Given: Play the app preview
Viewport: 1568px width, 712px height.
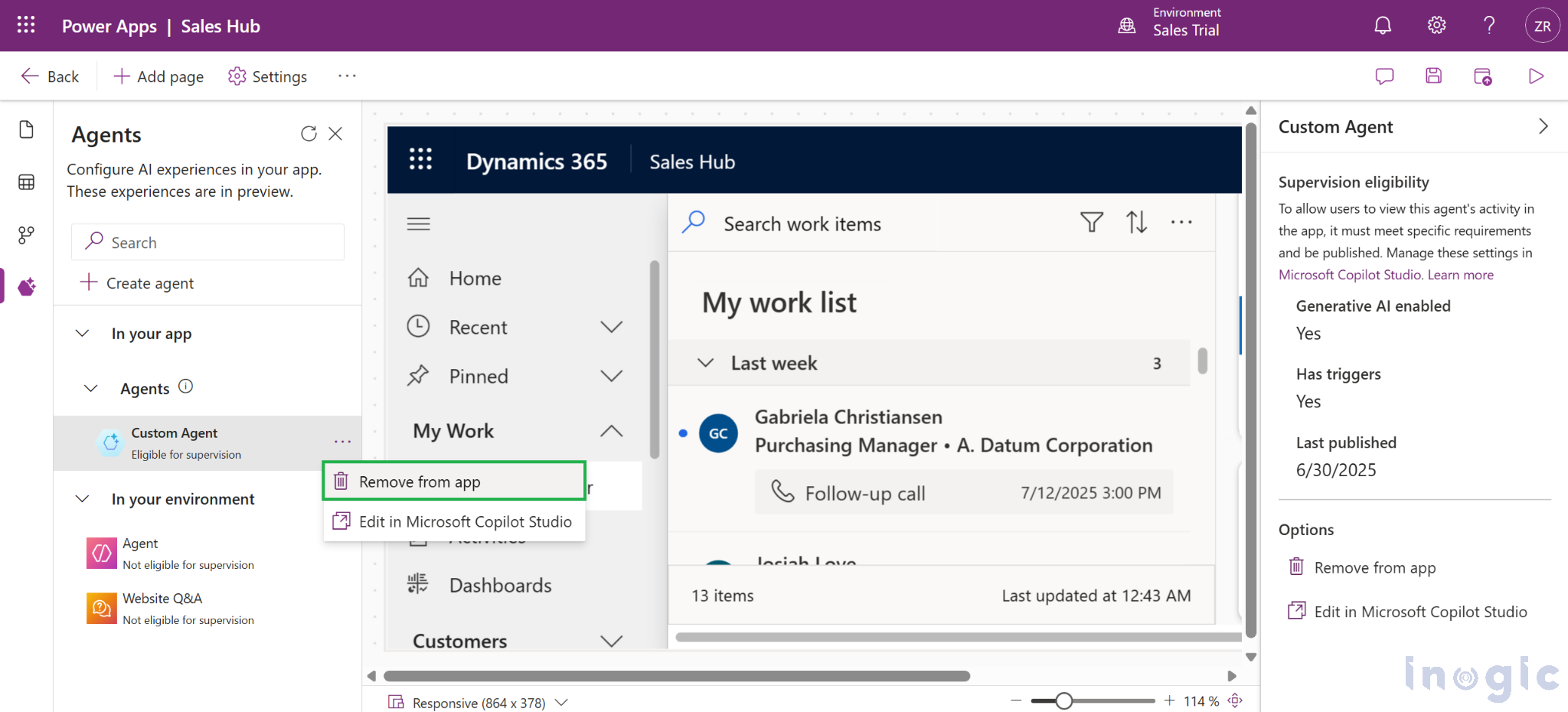Looking at the screenshot, I should pyautogui.click(x=1535, y=76).
